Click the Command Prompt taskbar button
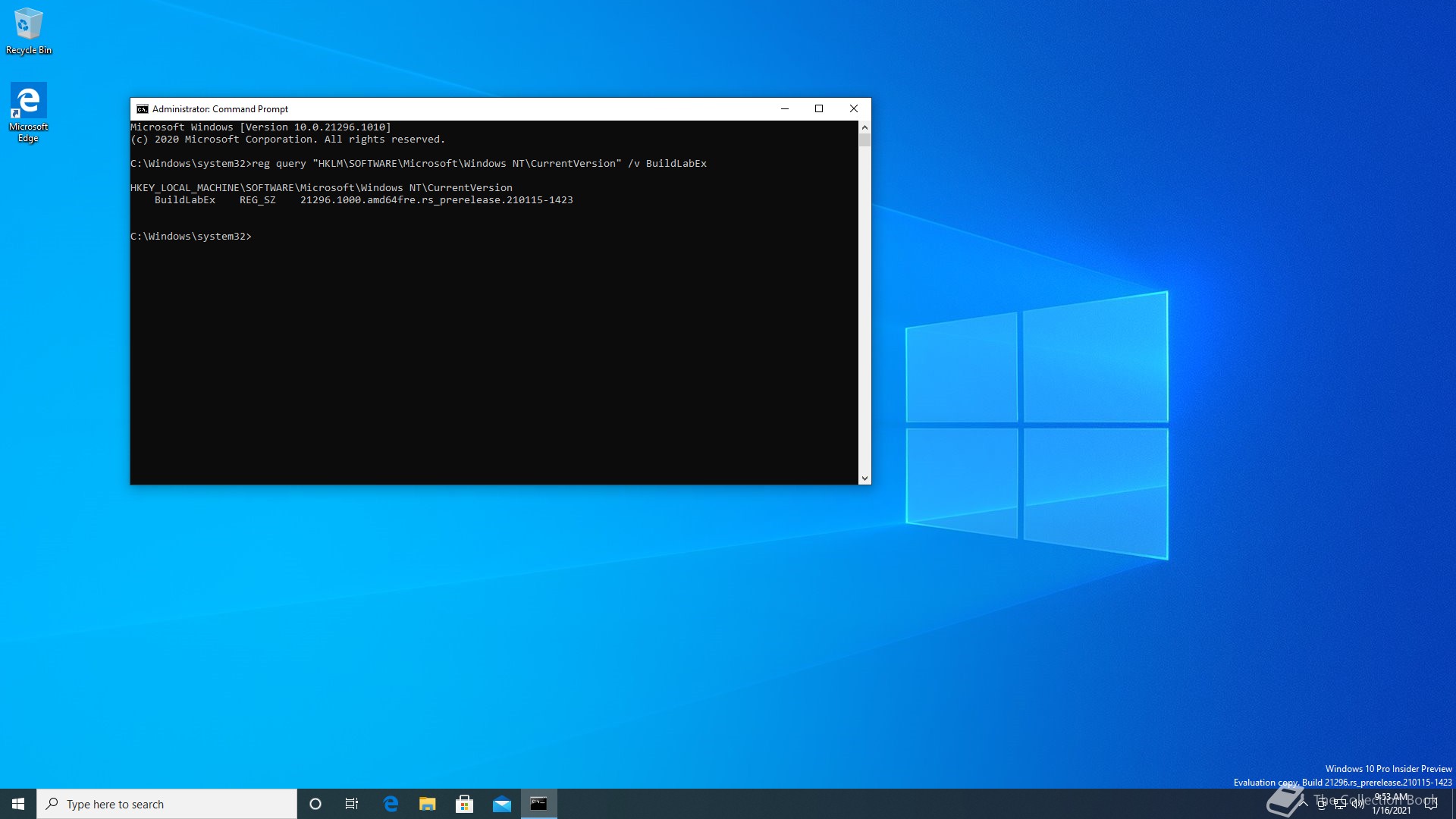Image resolution: width=1456 pixels, height=819 pixels. click(538, 804)
